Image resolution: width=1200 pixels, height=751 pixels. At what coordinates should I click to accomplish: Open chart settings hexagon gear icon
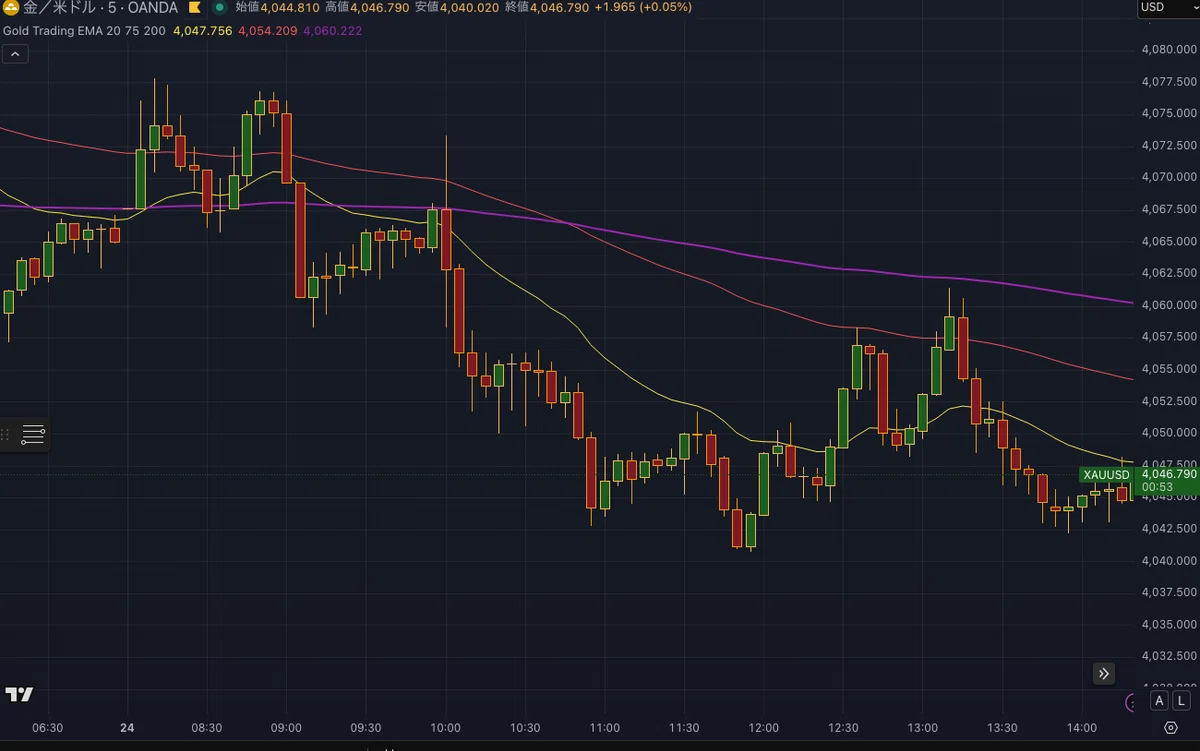point(1171,728)
